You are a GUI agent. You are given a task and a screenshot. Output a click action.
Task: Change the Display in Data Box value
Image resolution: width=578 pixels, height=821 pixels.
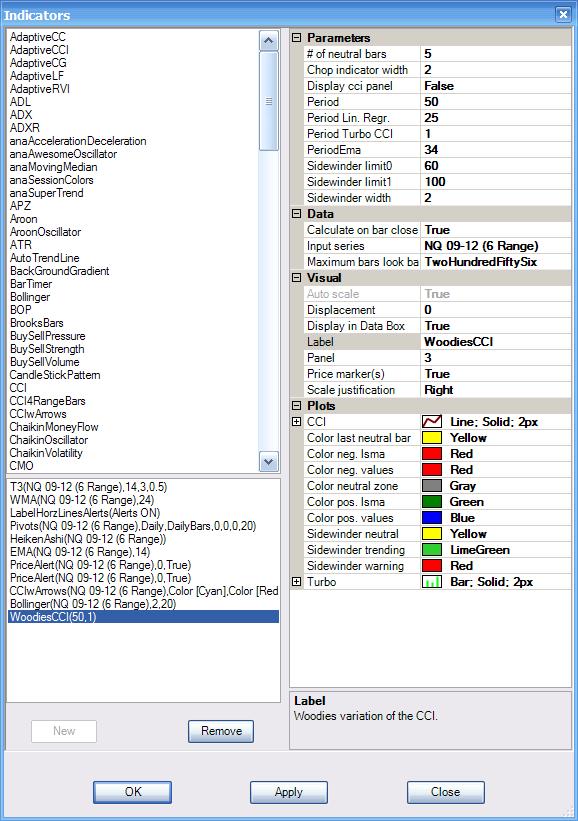click(496, 326)
